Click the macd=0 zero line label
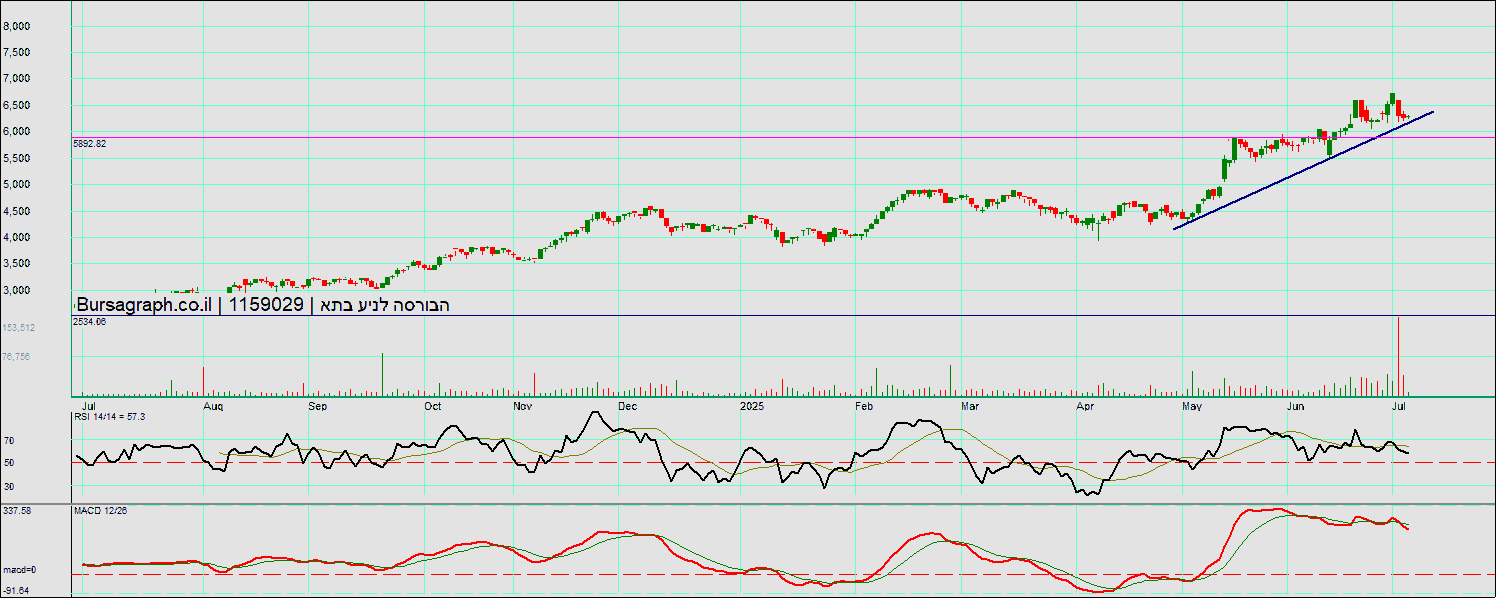 [19, 570]
